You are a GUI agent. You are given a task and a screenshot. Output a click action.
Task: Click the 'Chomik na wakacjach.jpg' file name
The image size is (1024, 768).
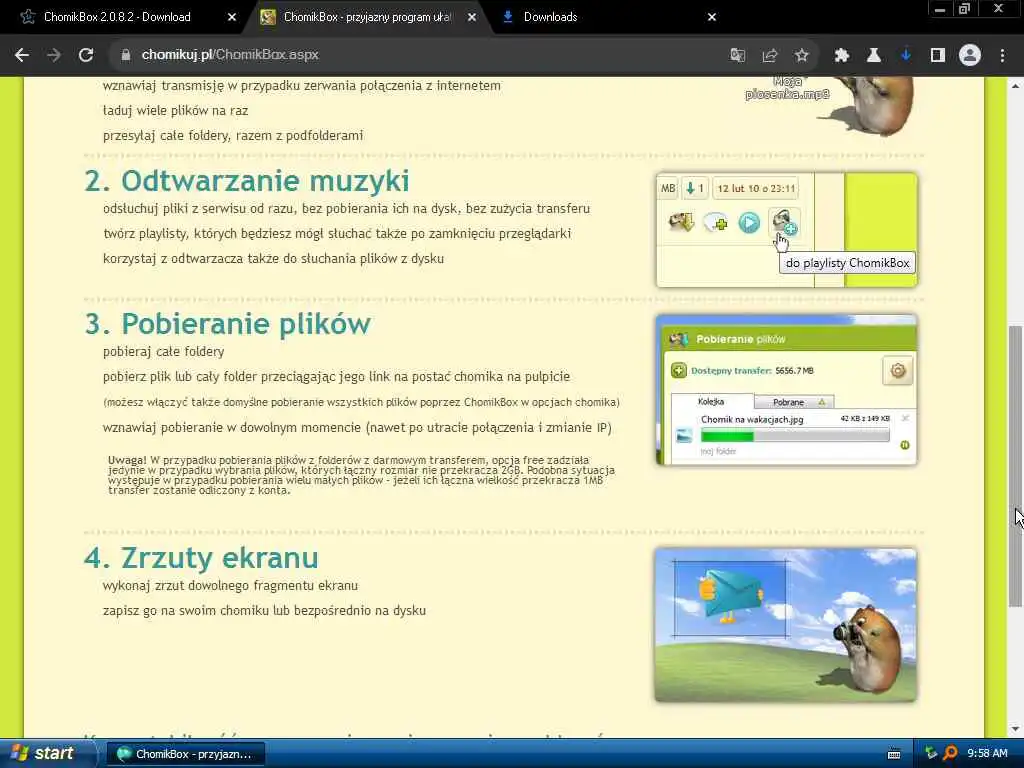[x=752, y=419]
